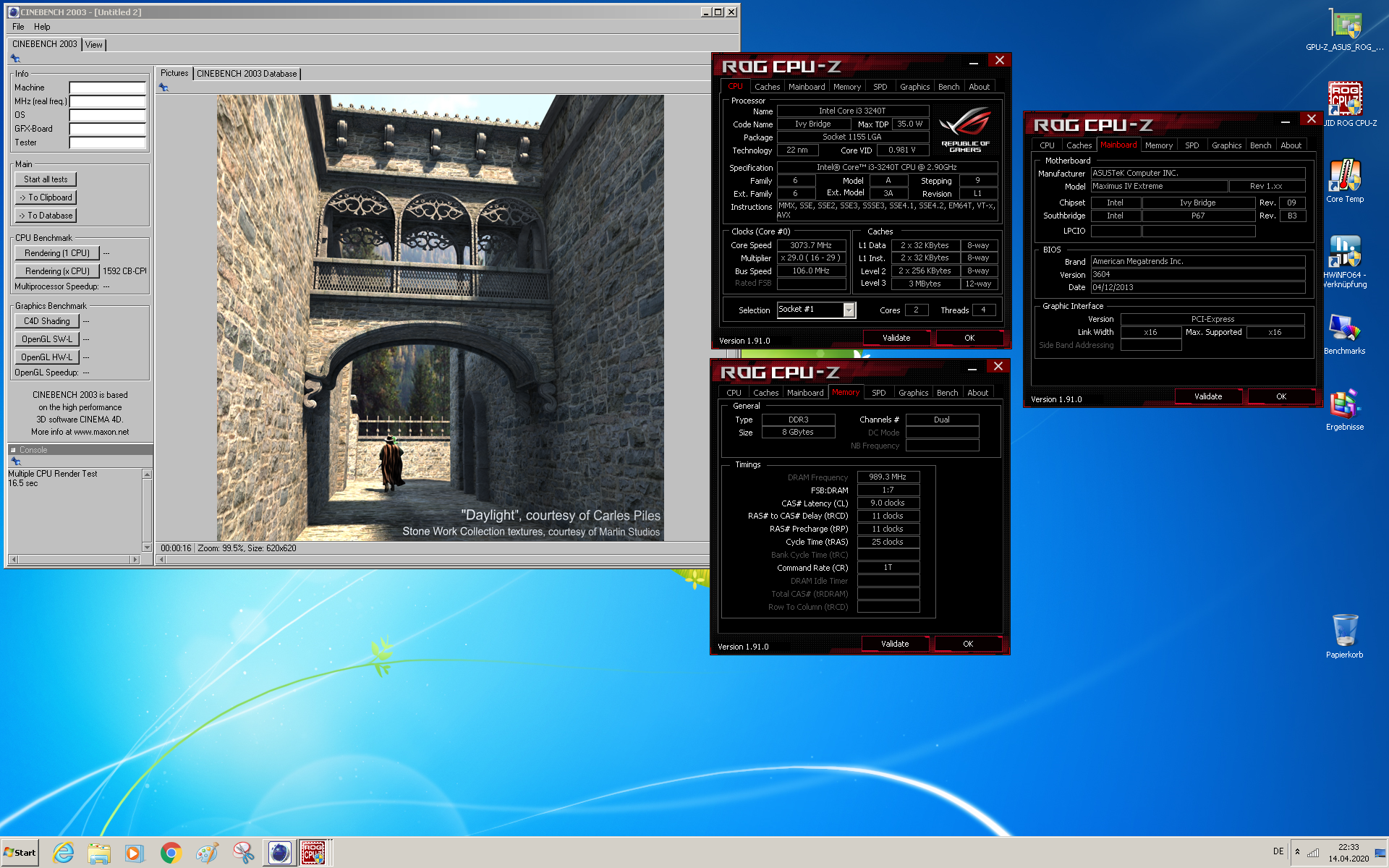Click Internet Explorer taskbar icon

(64, 854)
